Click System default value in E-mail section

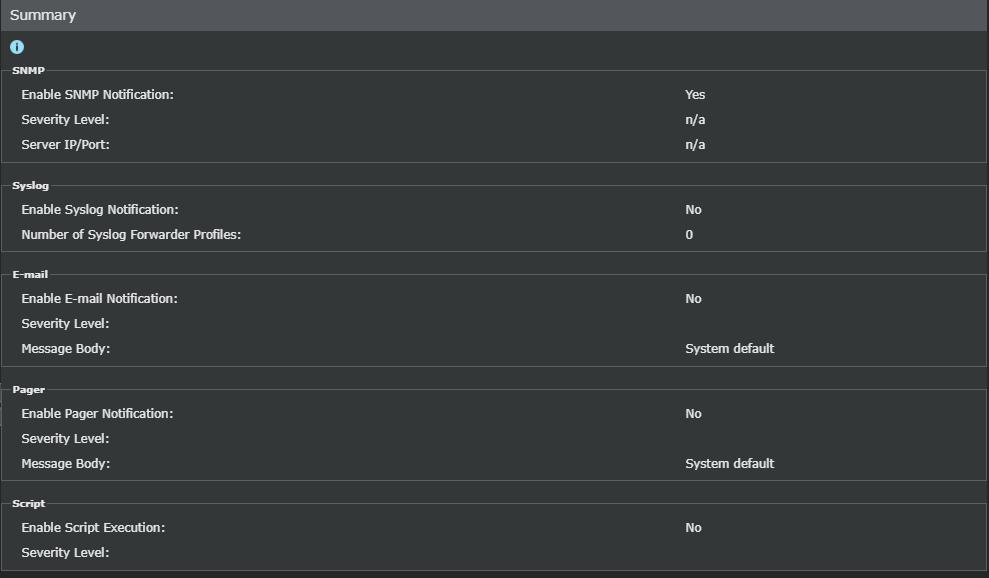coord(730,348)
